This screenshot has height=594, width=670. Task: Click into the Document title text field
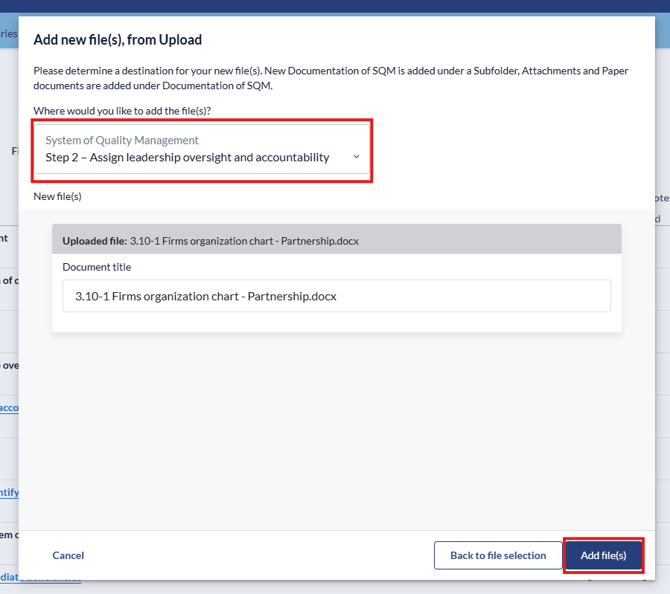(x=335, y=296)
